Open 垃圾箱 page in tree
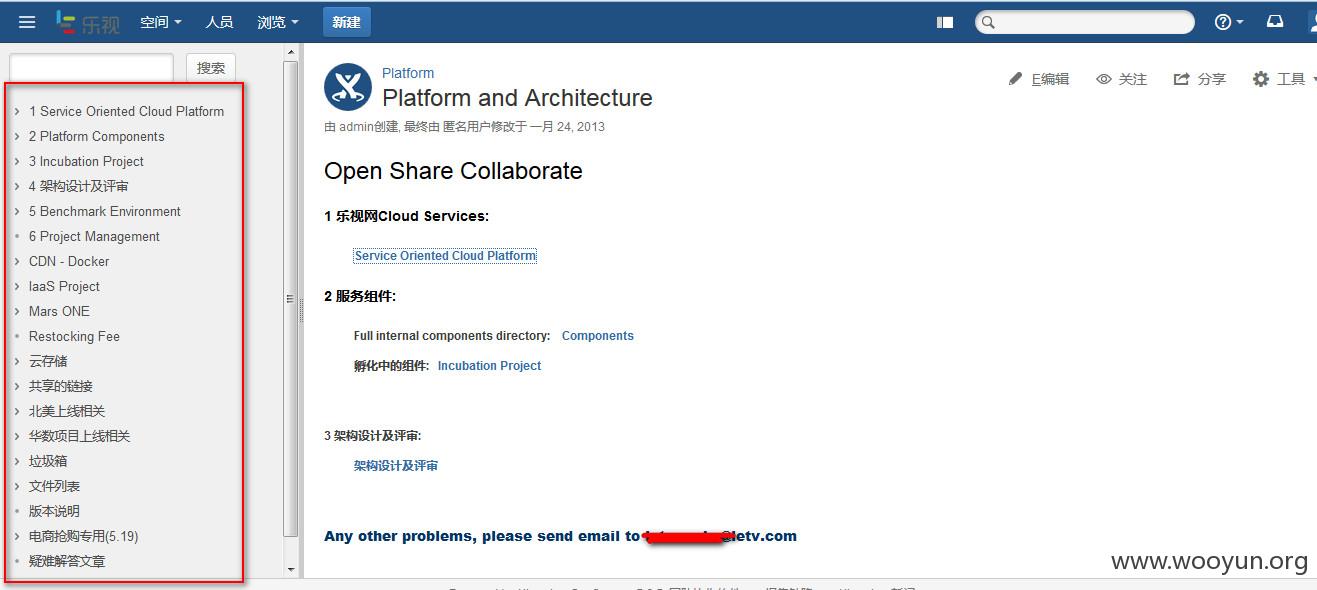The image size is (1317, 590). point(48,461)
